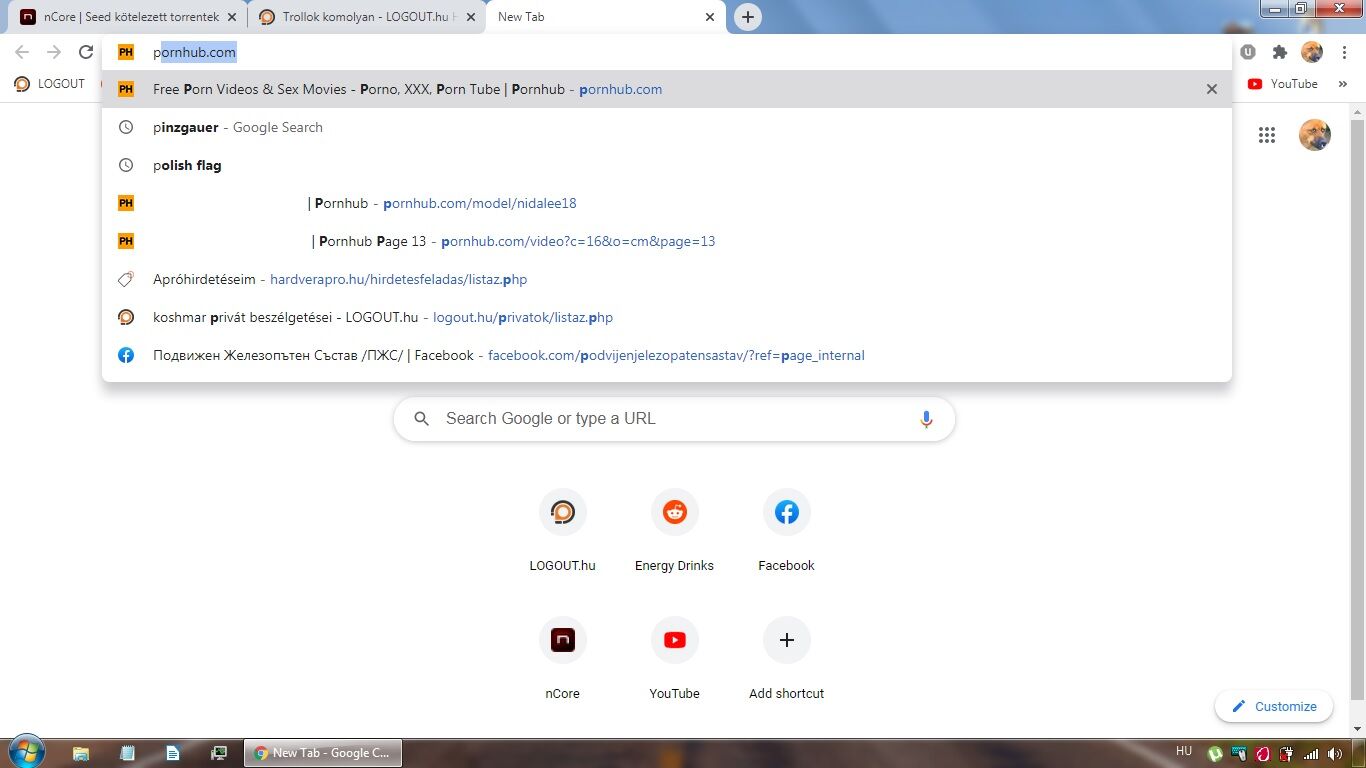Click the Search Google or type a URL box
Image resolution: width=1366 pixels, height=768 pixels.
click(x=674, y=419)
